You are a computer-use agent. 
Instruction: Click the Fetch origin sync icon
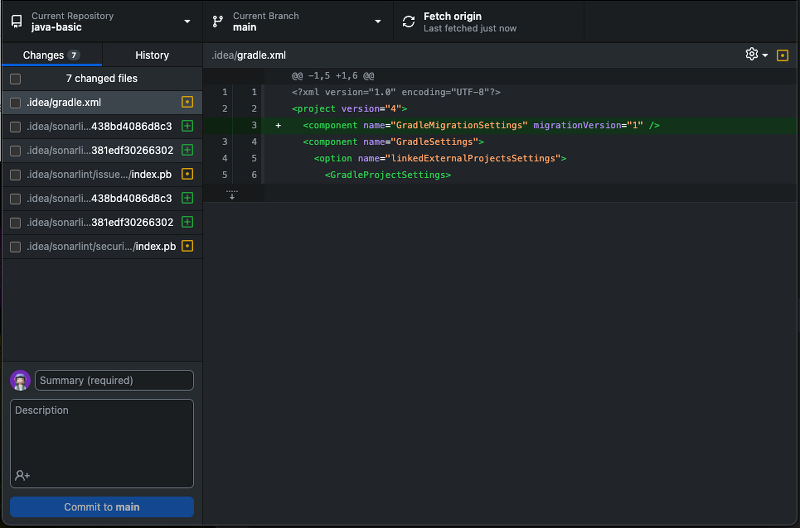click(409, 22)
